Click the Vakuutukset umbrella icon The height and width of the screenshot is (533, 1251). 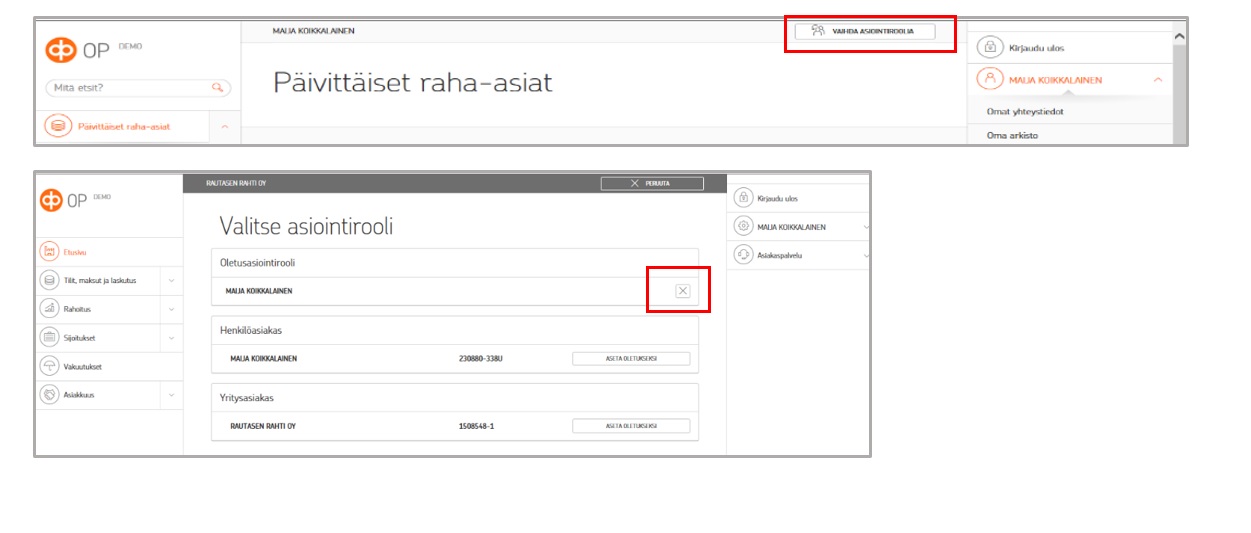(x=49, y=367)
